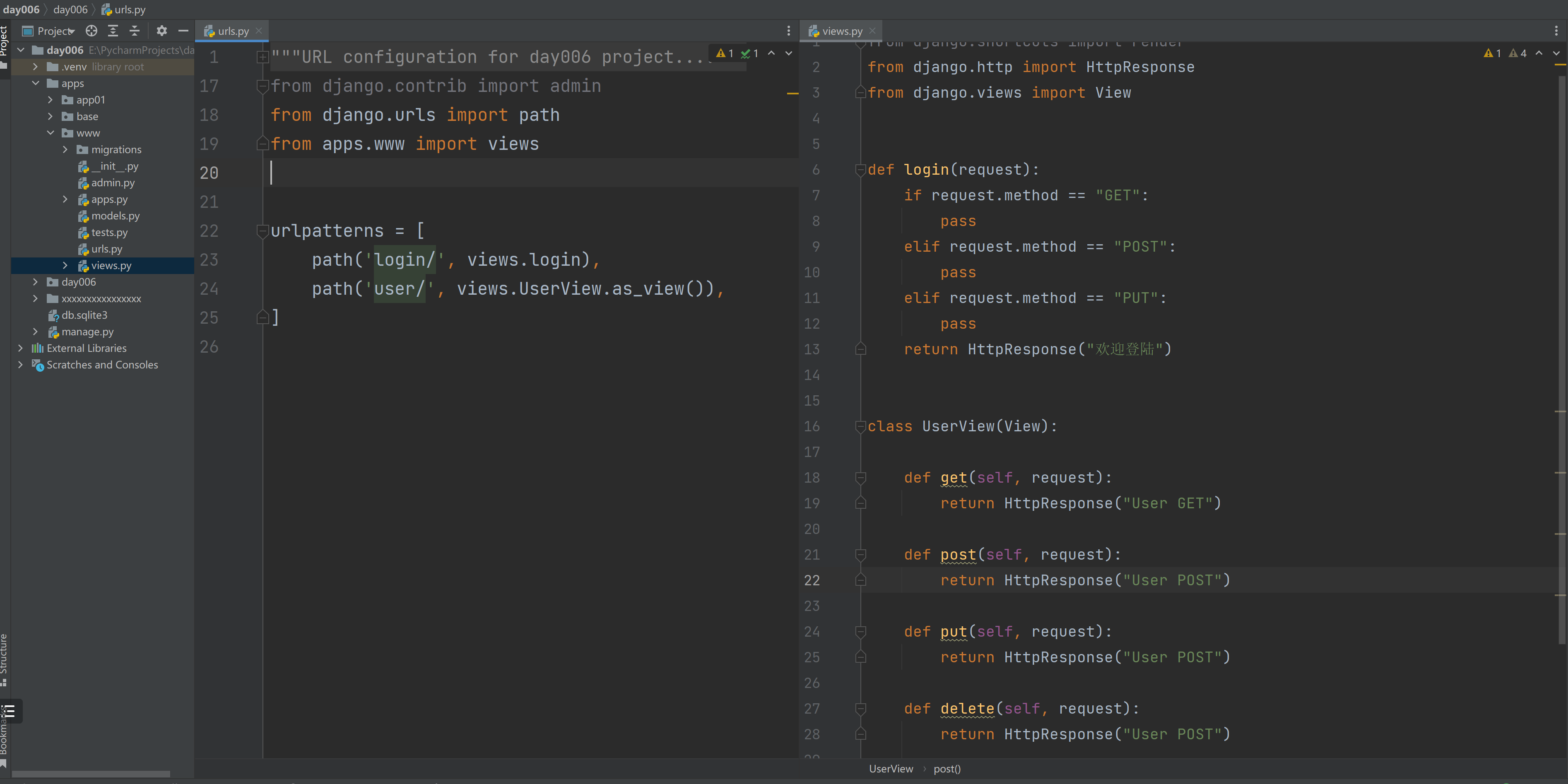Fold the get method in views.py
1568x784 pixels.
861,478
